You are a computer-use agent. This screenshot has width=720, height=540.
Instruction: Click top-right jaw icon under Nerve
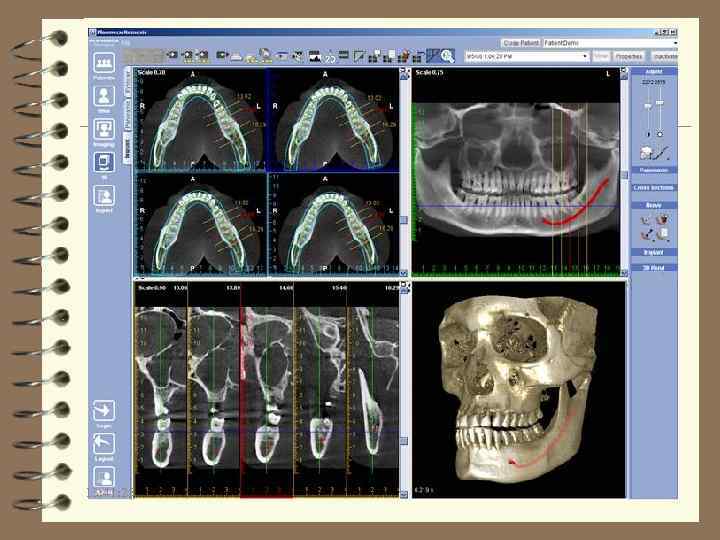(x=662, y=219)
